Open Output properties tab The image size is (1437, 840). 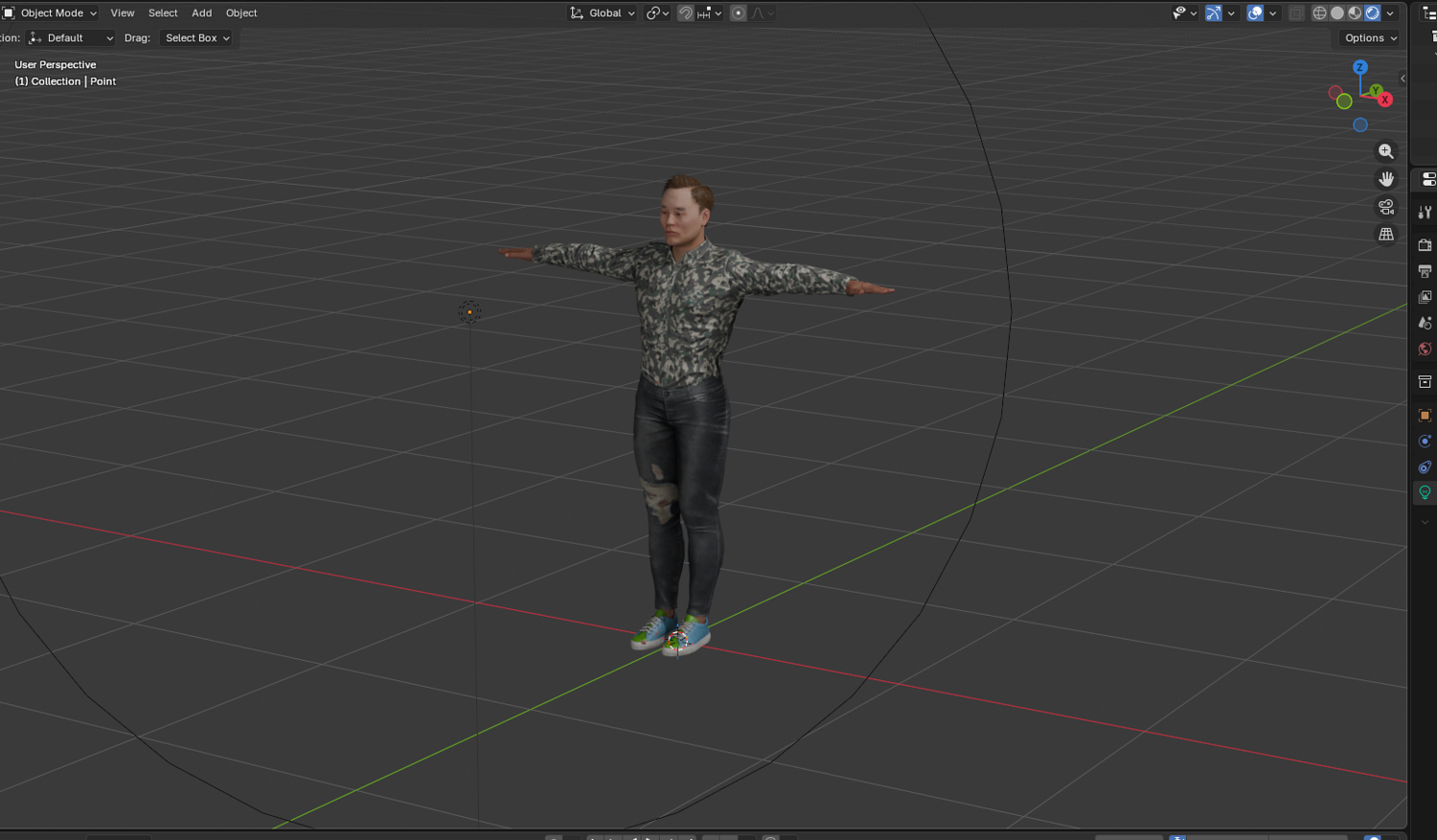1425,271
